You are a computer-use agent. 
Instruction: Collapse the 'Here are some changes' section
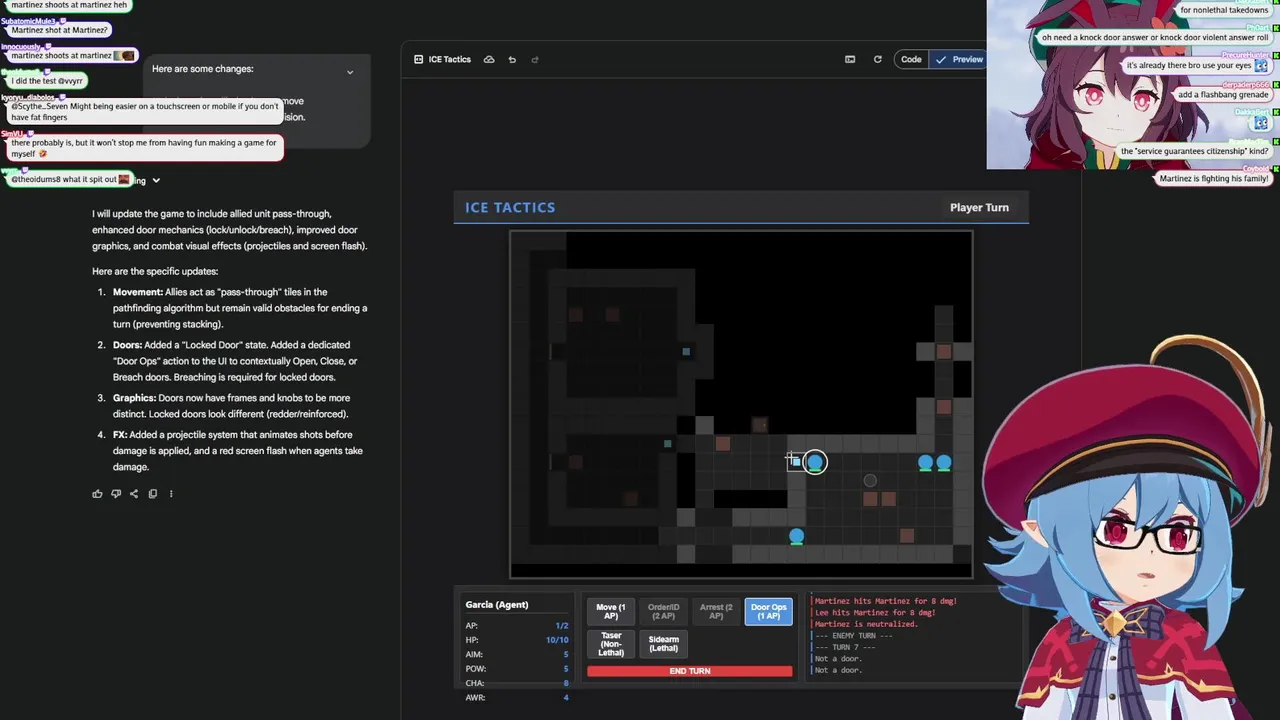tap(350, 72)
